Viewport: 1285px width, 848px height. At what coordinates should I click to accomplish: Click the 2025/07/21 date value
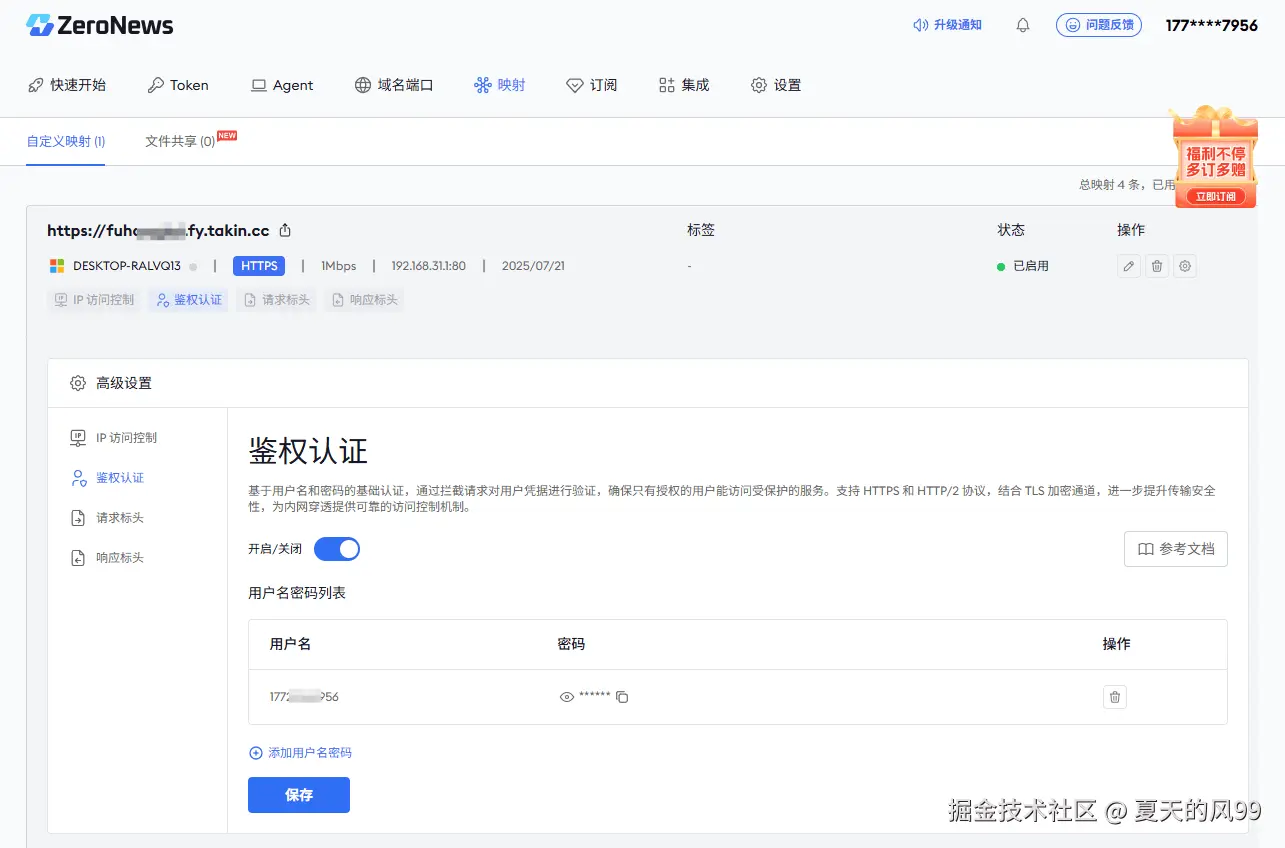point(533,266)
